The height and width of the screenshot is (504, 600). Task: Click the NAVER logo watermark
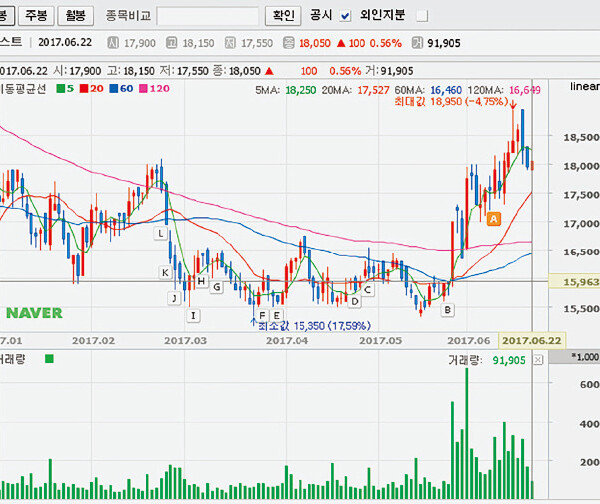33,313
